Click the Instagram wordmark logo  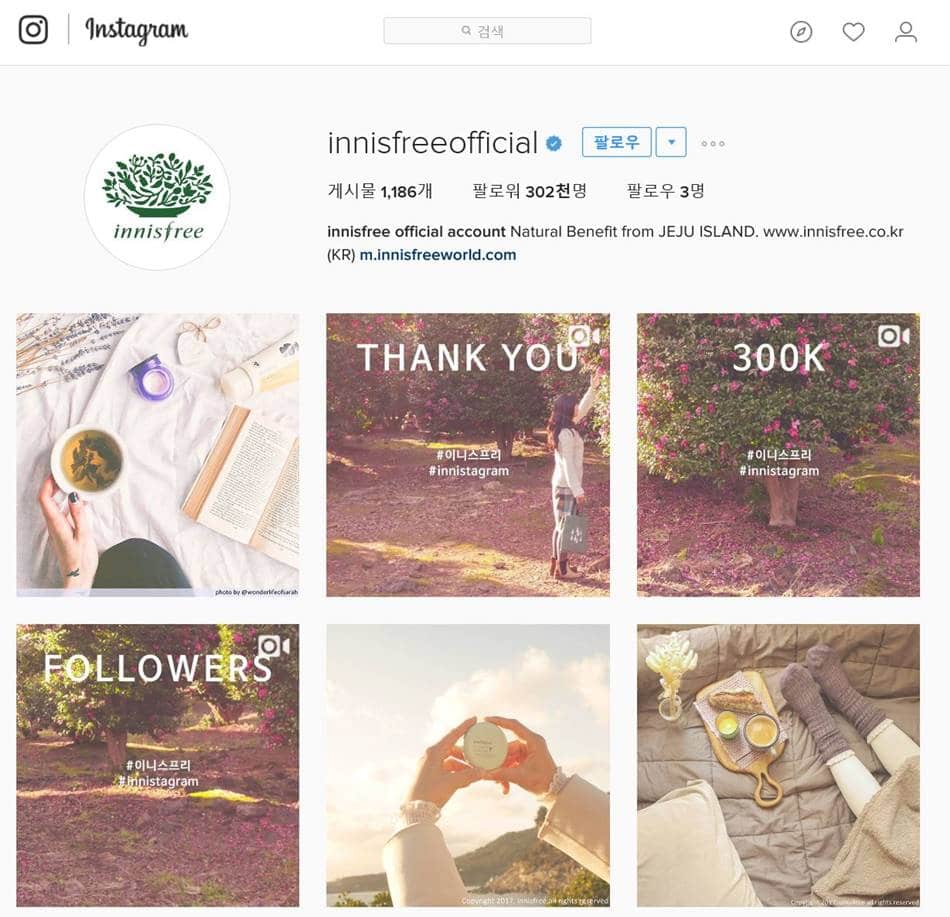[x=136, y=30]
